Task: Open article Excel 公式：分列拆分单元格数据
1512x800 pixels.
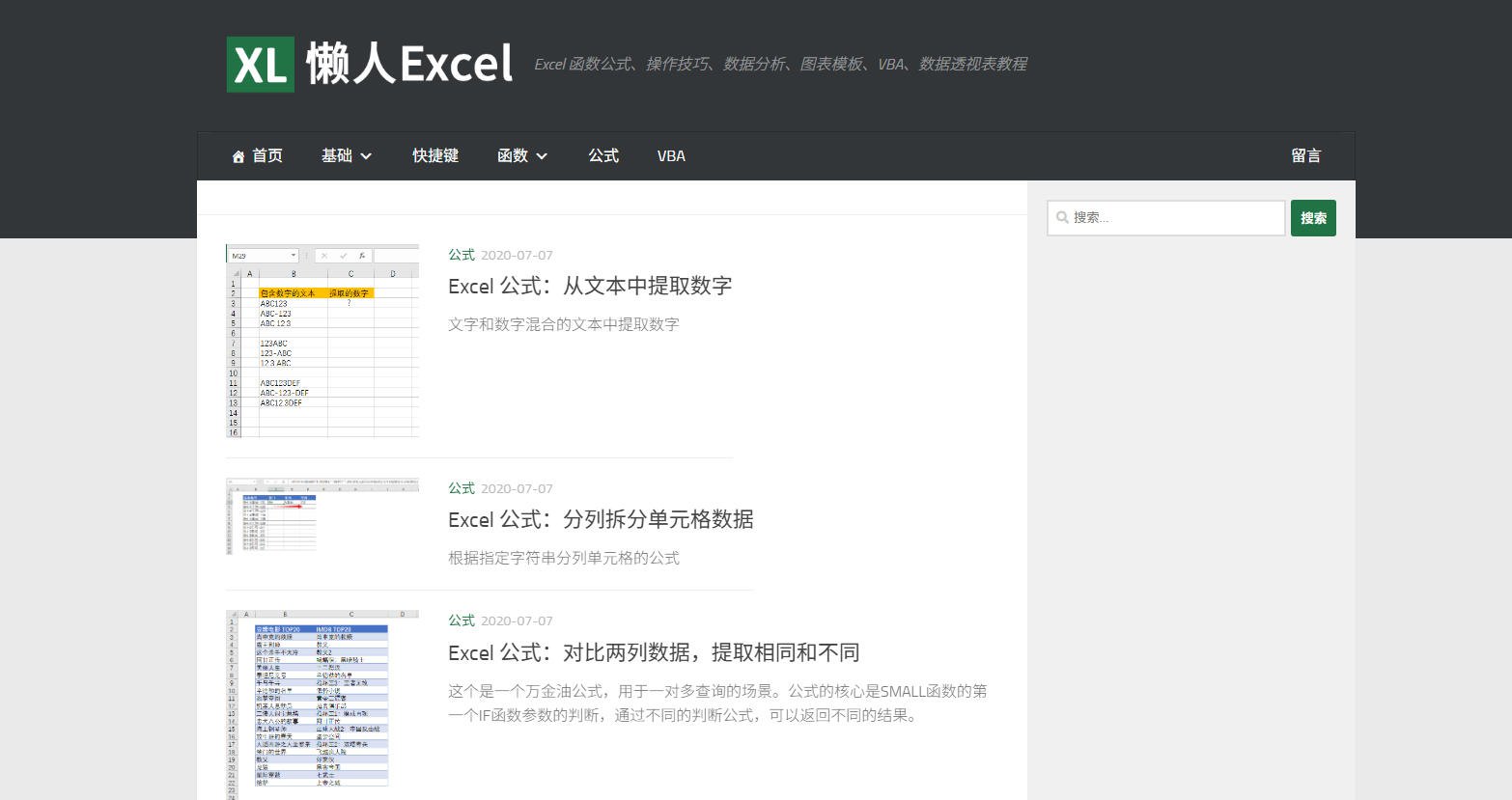Action: [x=601, y=519]
